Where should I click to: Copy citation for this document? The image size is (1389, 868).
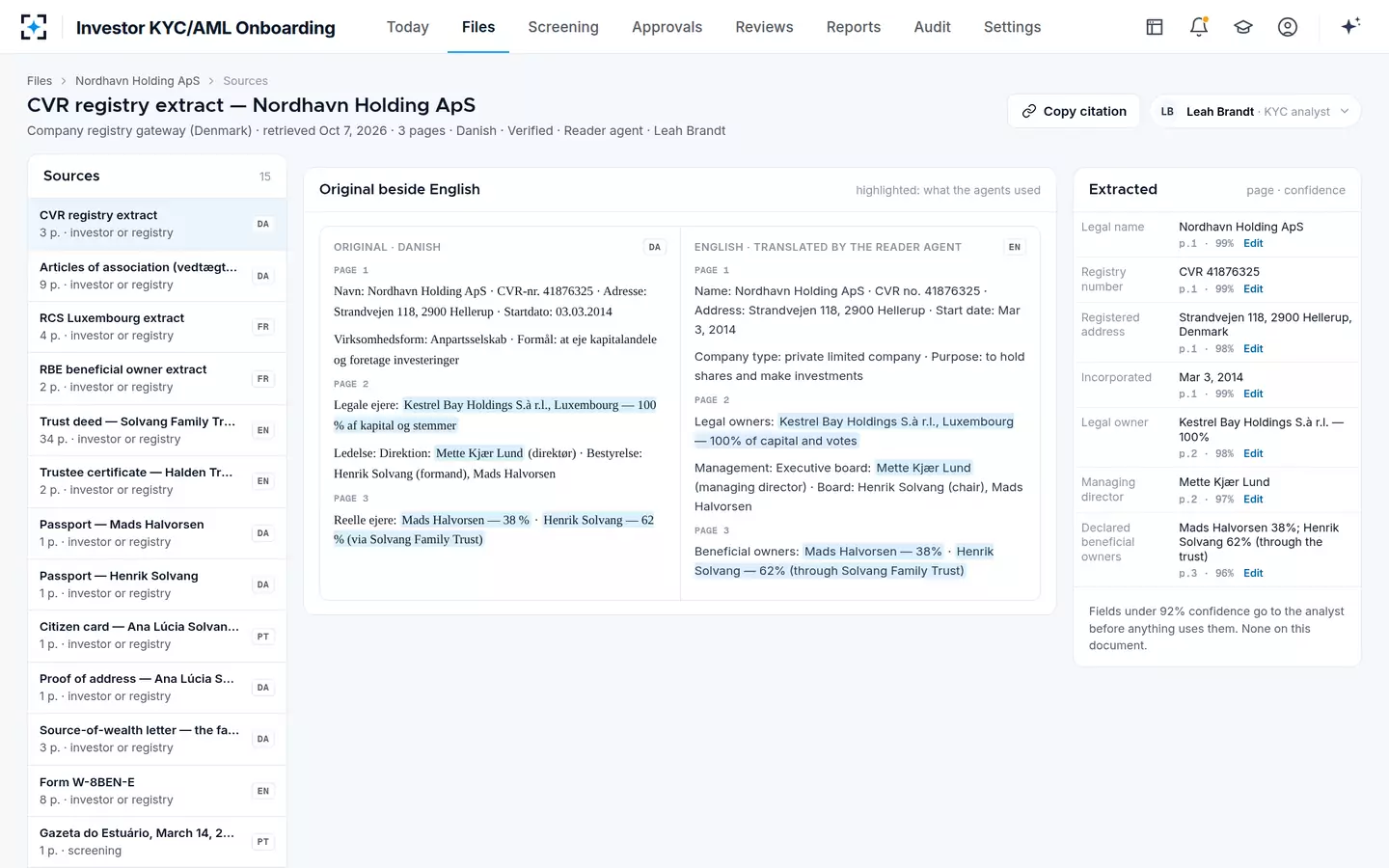pos(1074,111)
